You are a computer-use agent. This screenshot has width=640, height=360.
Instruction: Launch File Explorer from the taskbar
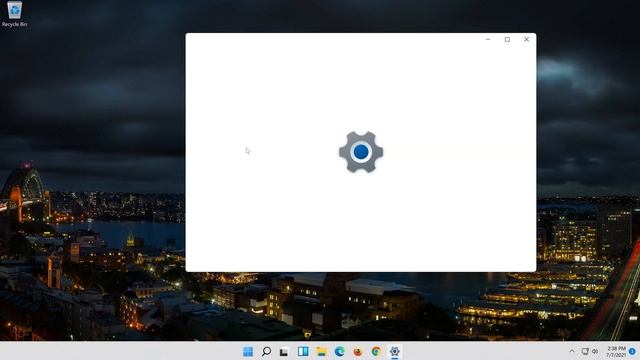point(321,351)
